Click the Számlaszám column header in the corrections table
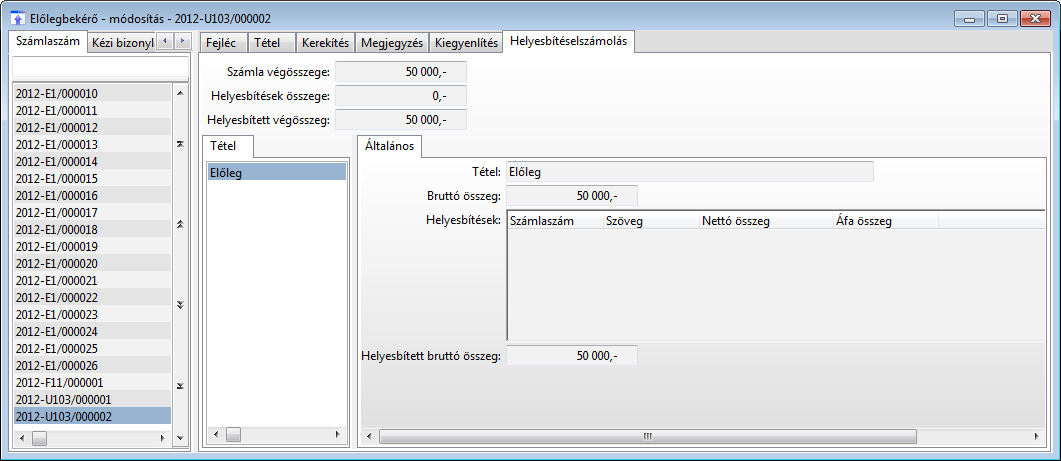The width and height of the screenshot is (1061, 461). (555, 220)
